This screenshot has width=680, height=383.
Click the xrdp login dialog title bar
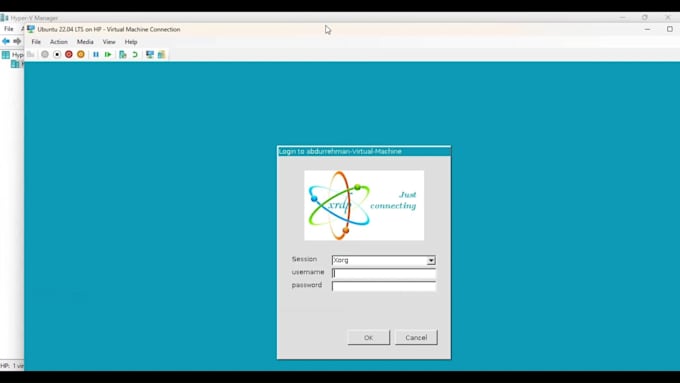(364, 151)
